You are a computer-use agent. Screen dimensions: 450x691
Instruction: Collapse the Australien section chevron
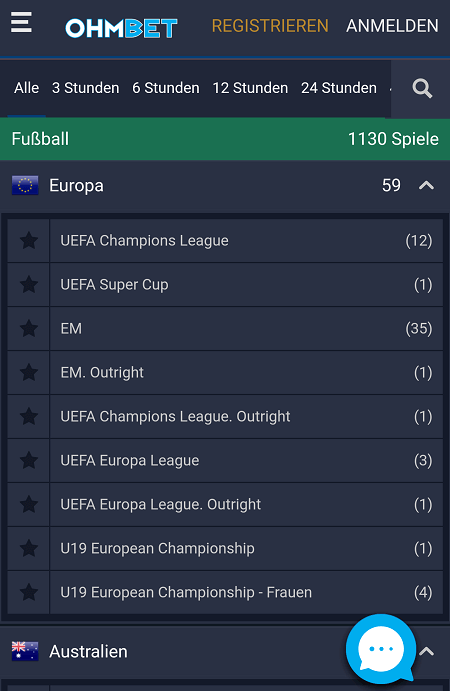(x=426, y=651)
